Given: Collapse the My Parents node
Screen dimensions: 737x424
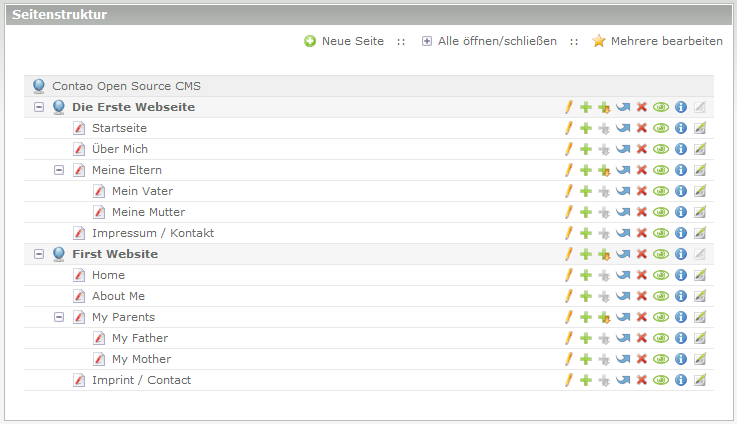Looking at the screenshot, I should point(59,317).
